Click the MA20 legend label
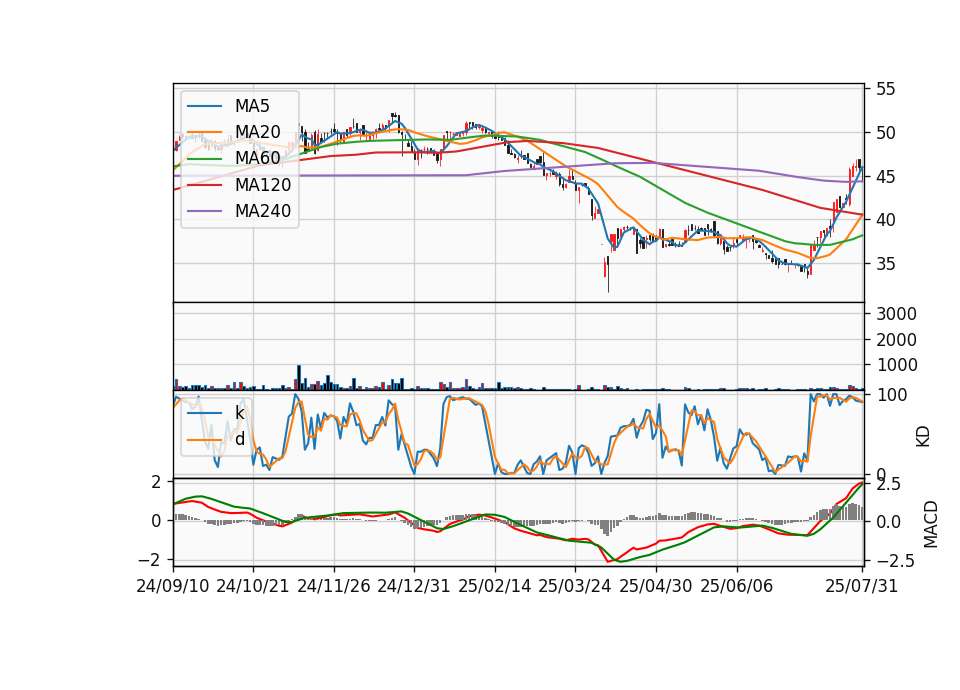This screenshot has height=690, width=960. point(257,132)
